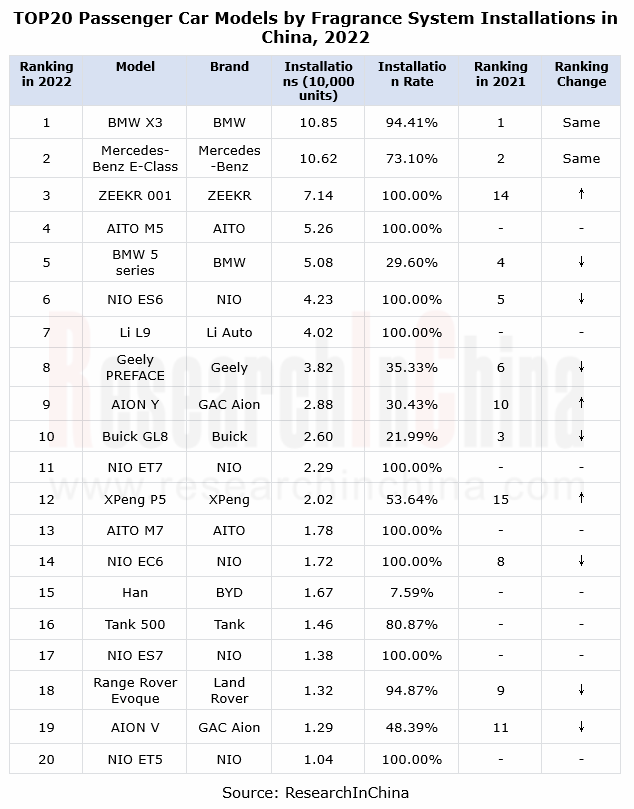The width and height of the screenshot is (634, 809).
Task: Click the Brand column header
Action: pyautogui.click(x=229, y=67)
